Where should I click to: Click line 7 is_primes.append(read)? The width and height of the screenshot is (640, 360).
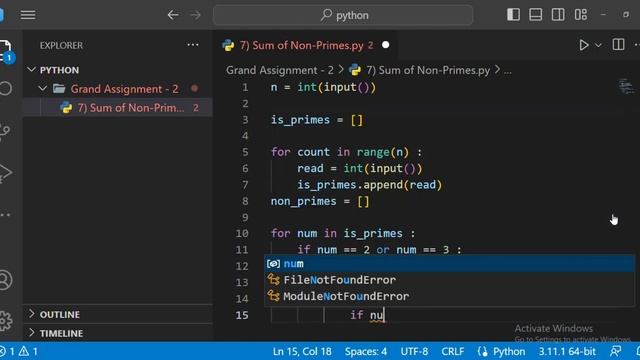point(369,185)
